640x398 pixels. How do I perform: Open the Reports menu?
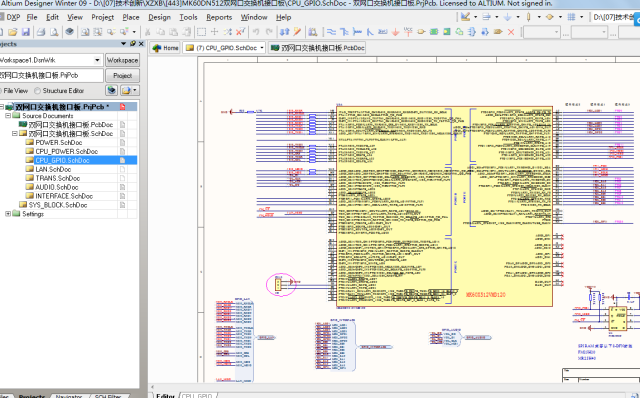[x=219, y=17]
